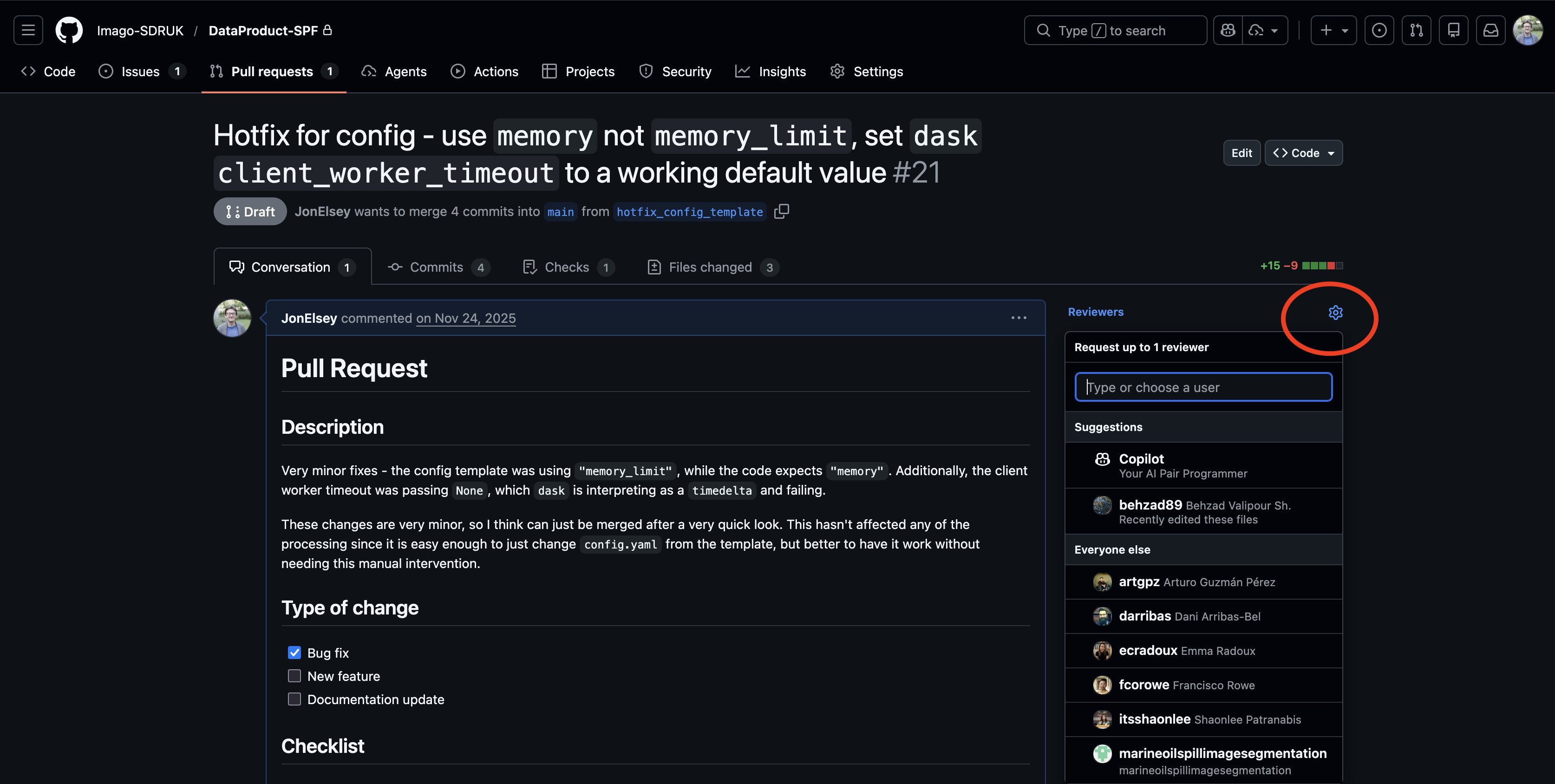Image resolution: width=1555 pixels, height=784 pixels.
Task: Open the pull requests icon in the header
Action: [x=1416, y=30]
